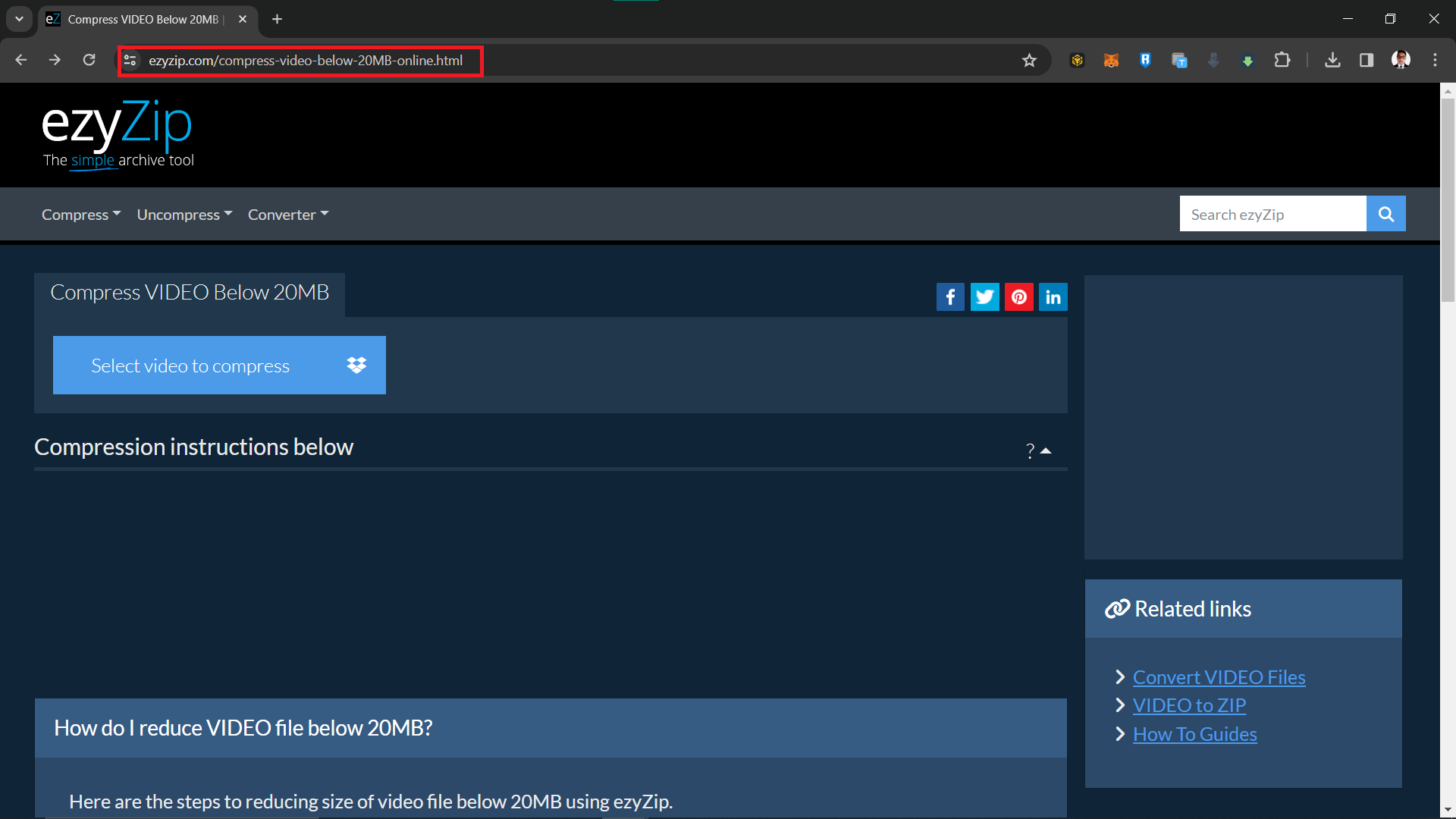Share the page on Twitter
The width and height of the screenshot is (1456, 819).
(984, 297)
